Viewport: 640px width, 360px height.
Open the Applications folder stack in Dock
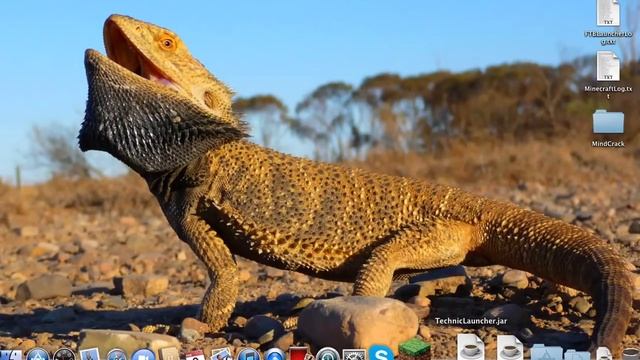click(x=547, y=352)
